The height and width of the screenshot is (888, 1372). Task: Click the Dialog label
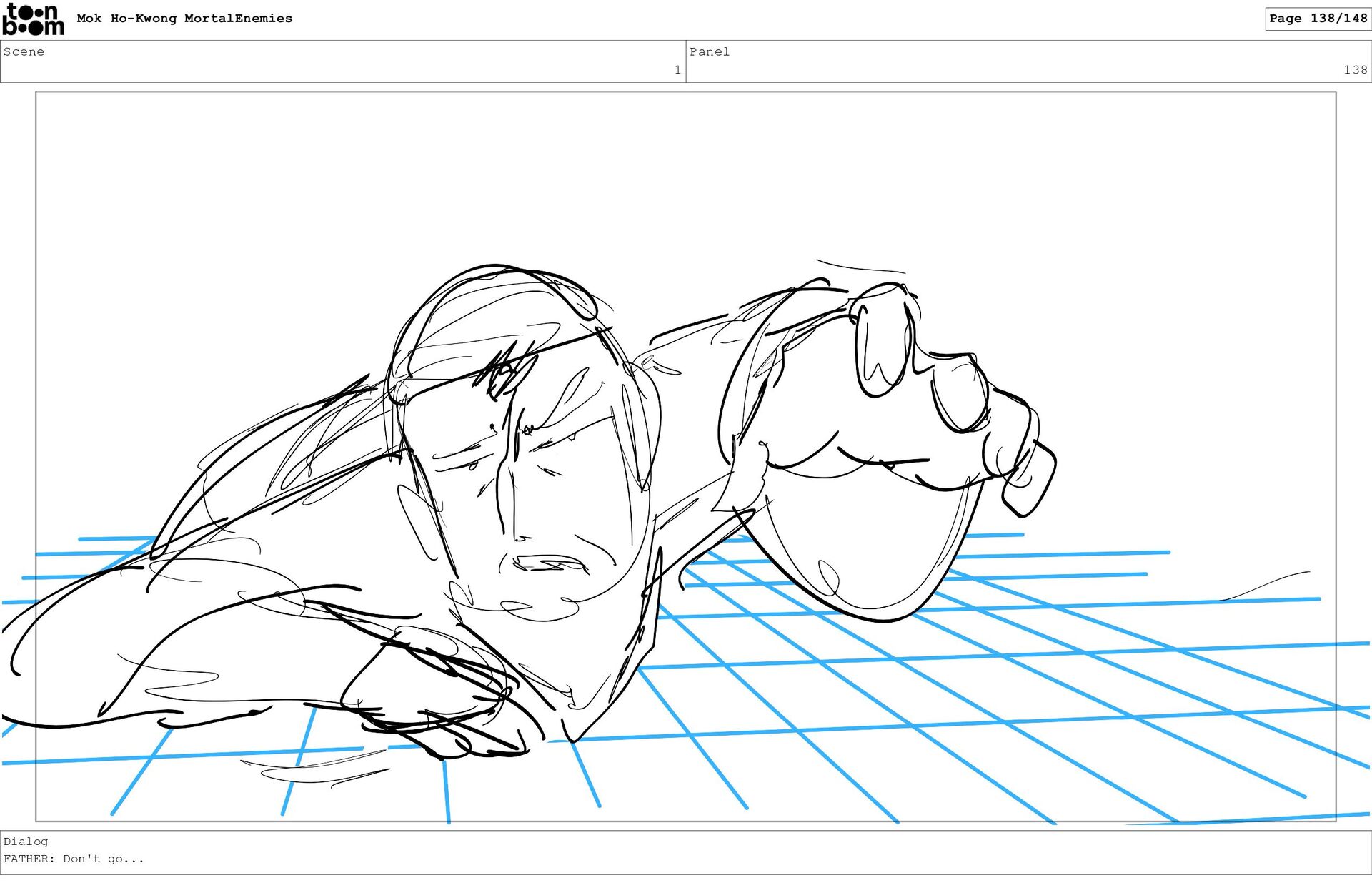pyautogui.click(x=26, y=842)
